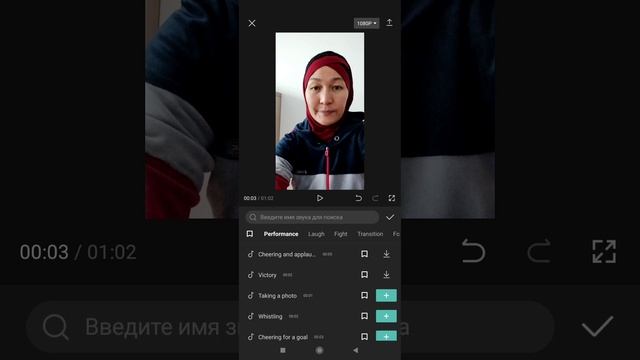Screen dimensions: 640x360
Task: Bookmark the Taking a photo sound
Action: pos(364,295)
